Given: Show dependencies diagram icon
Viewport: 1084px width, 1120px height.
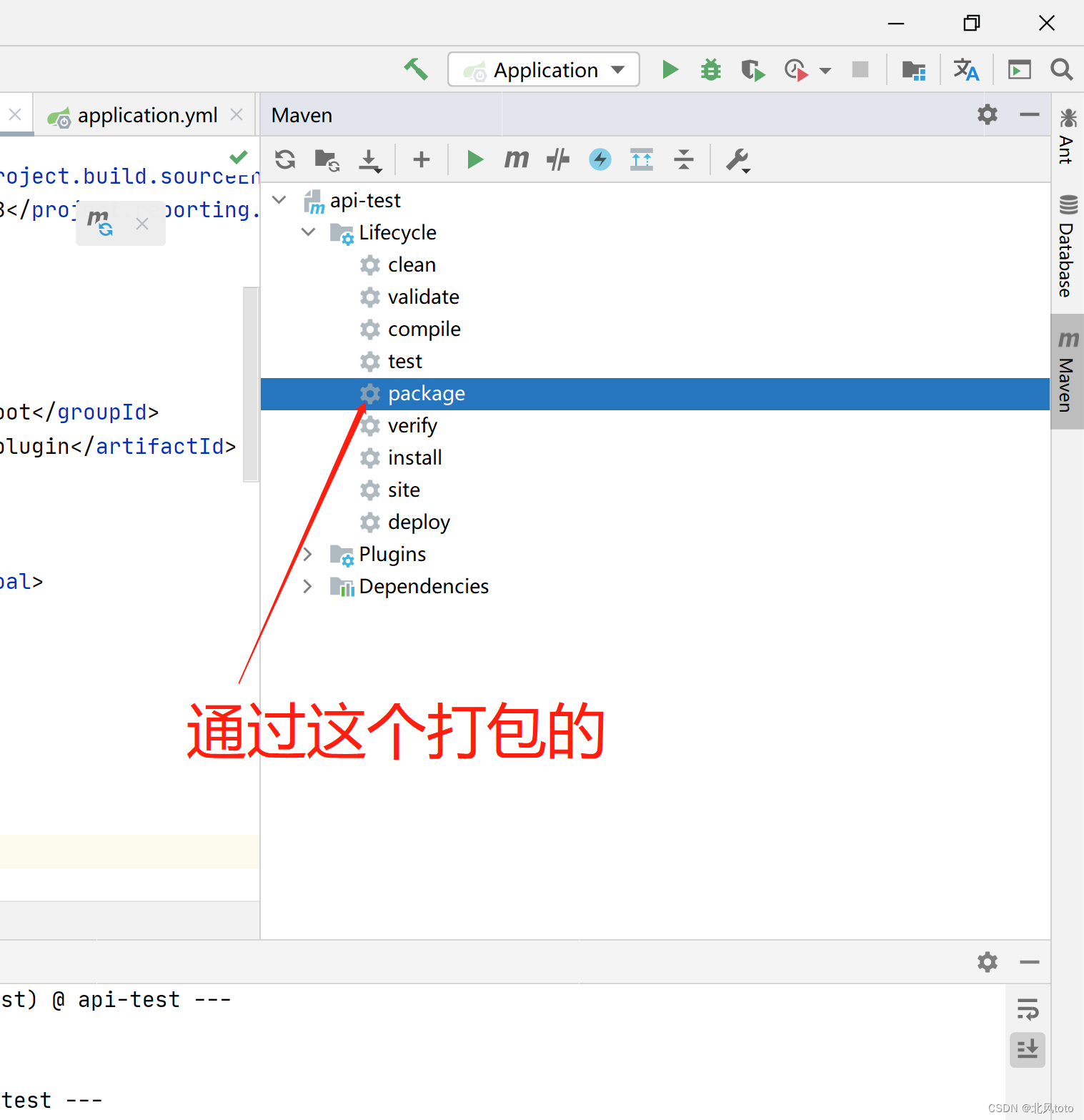Looking at the screenshot, I should pos(642,159).
